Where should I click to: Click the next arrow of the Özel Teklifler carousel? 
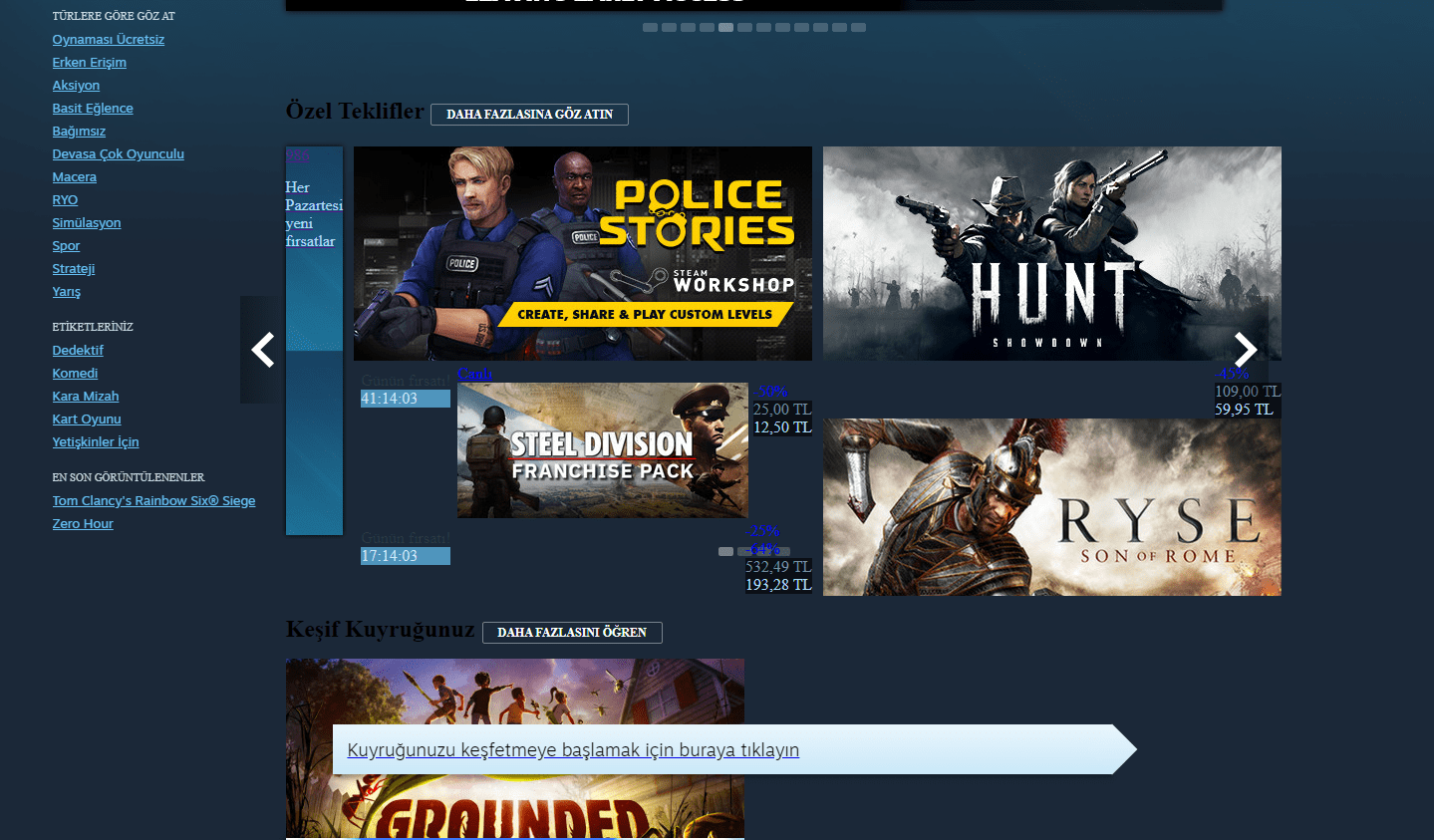point(1246,350)
